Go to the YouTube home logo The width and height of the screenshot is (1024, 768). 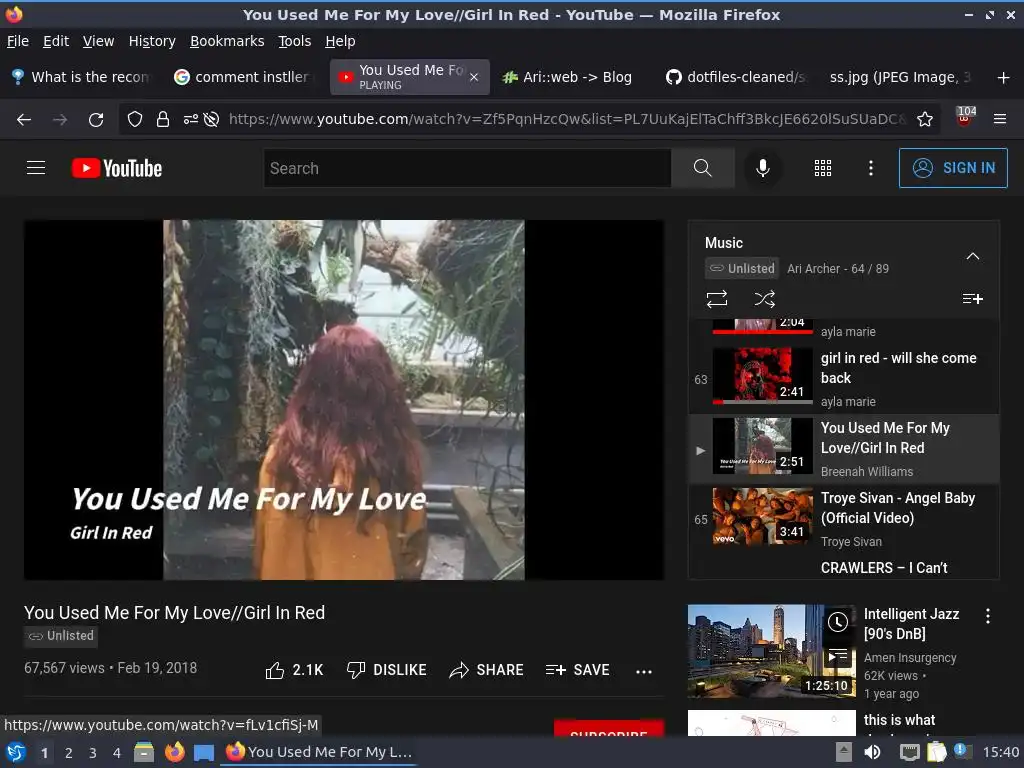(x=117, y=168)
